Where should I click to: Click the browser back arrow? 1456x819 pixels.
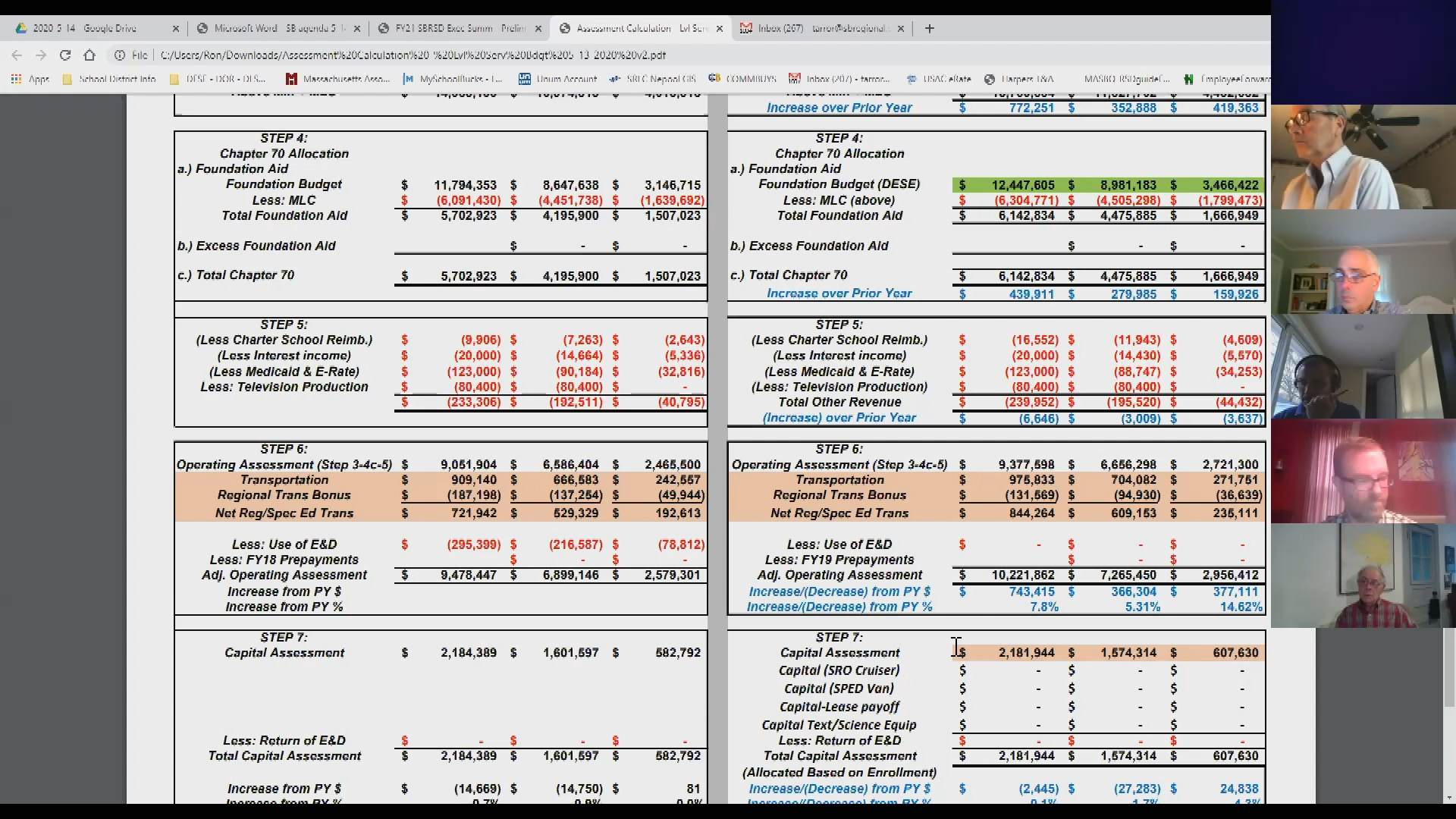(x=17, y=55)
